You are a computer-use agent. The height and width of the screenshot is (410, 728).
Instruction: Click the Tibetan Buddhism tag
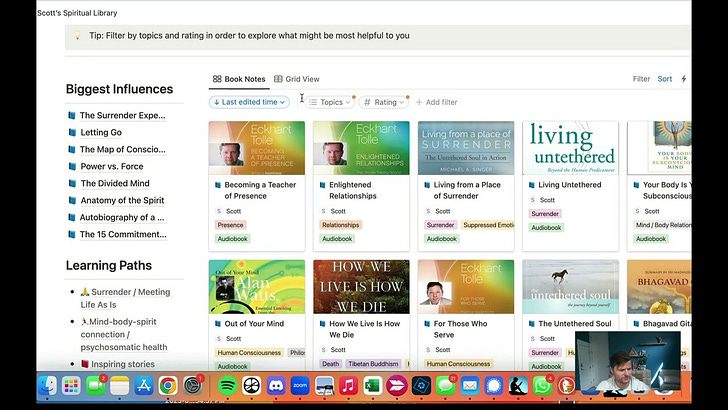pos(373,364)
